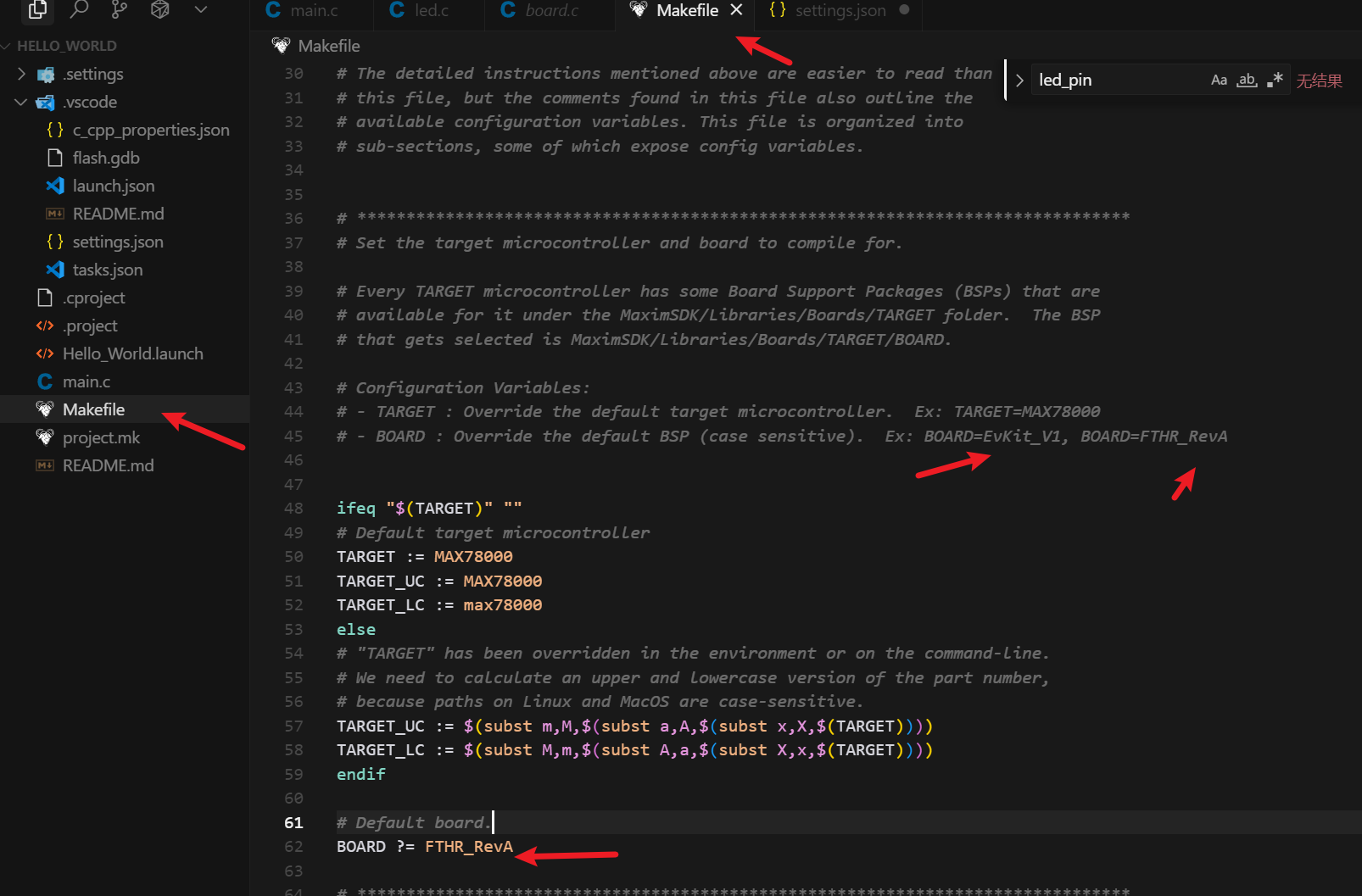Toggle Match Case in find widget
This screenshot has height=896, width=1362.
(1219, 81)
